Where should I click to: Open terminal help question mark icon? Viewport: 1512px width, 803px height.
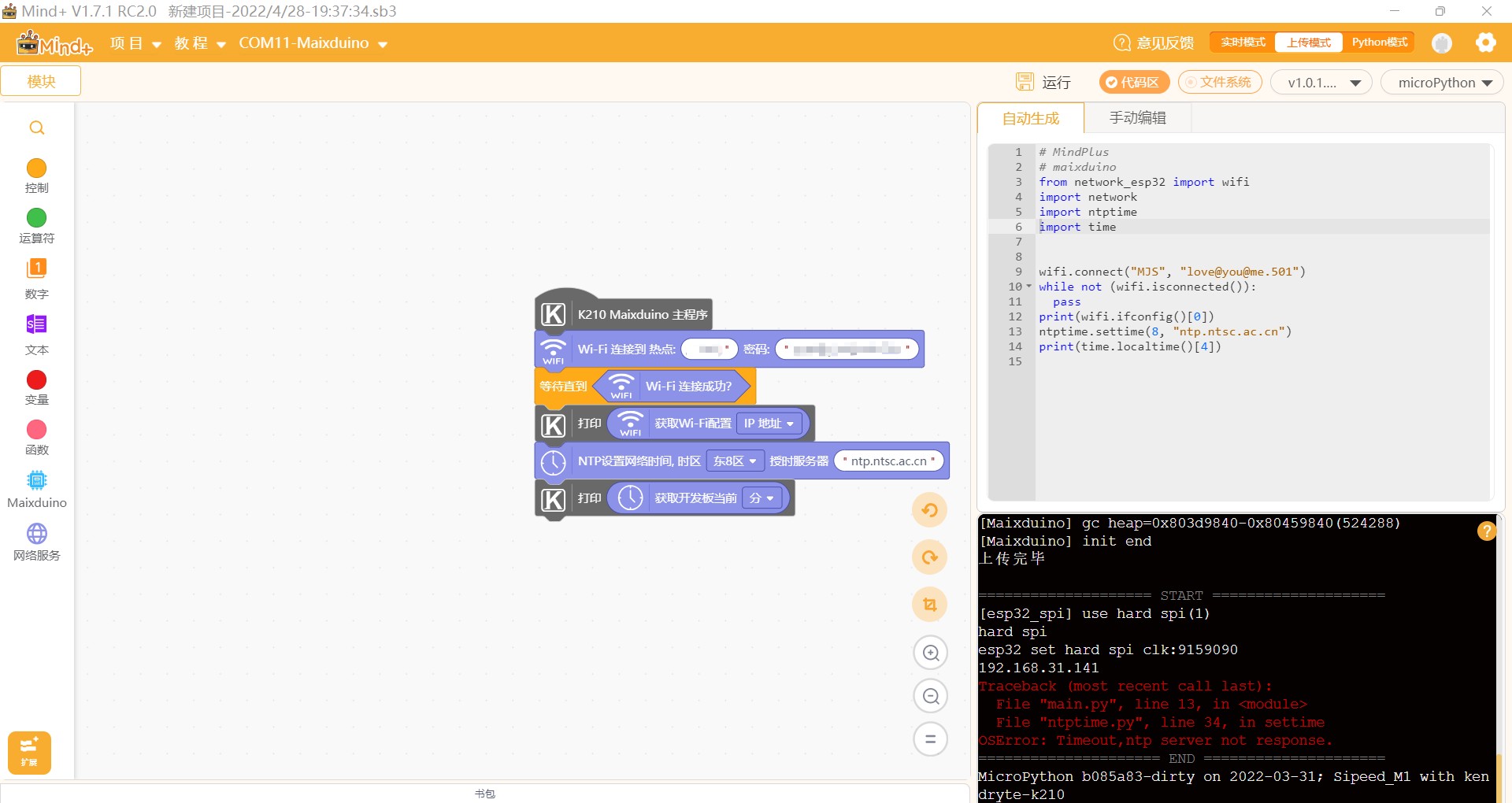[1486, 531]
